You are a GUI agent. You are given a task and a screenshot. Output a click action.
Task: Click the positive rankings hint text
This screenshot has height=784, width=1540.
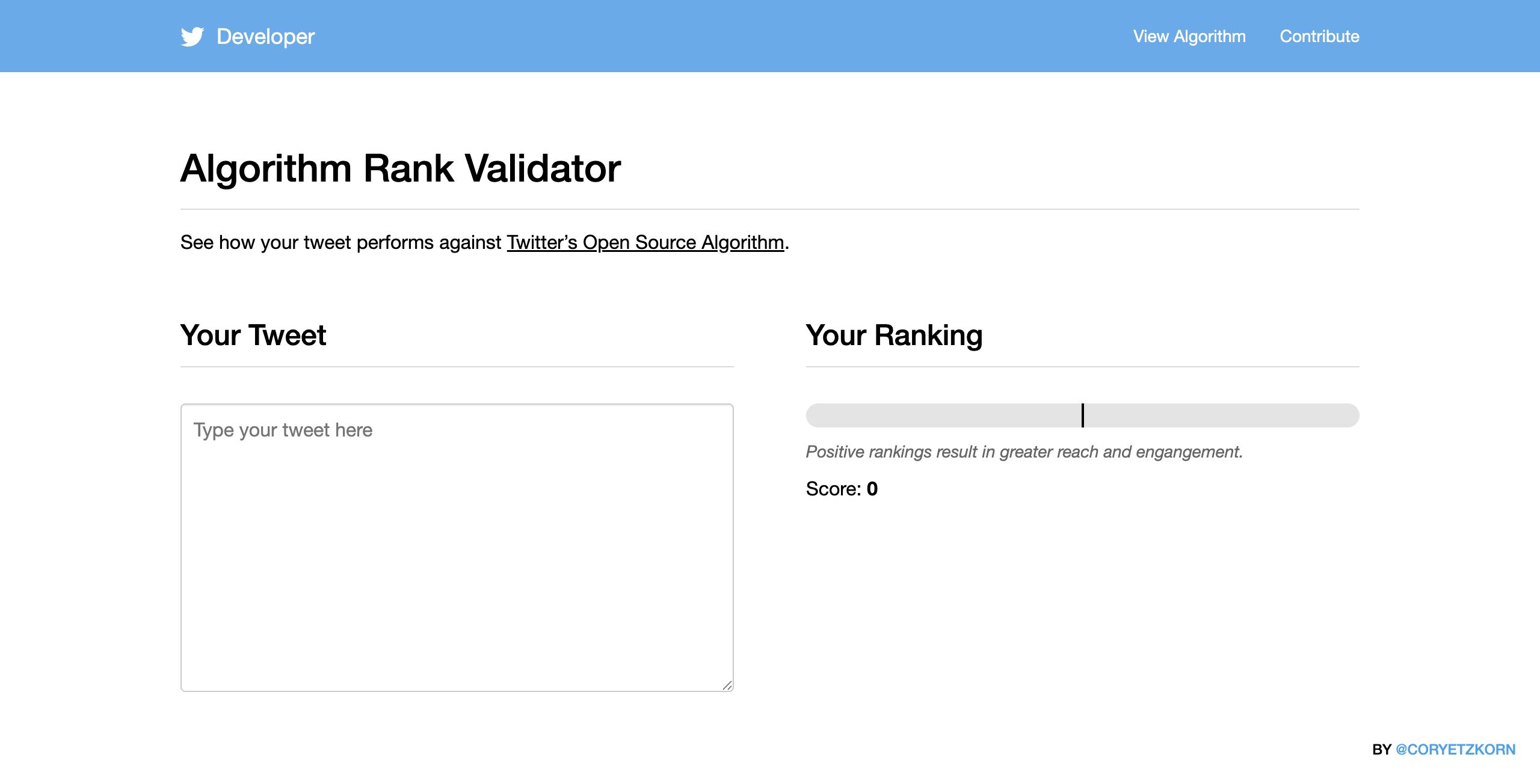point(1024,452)
